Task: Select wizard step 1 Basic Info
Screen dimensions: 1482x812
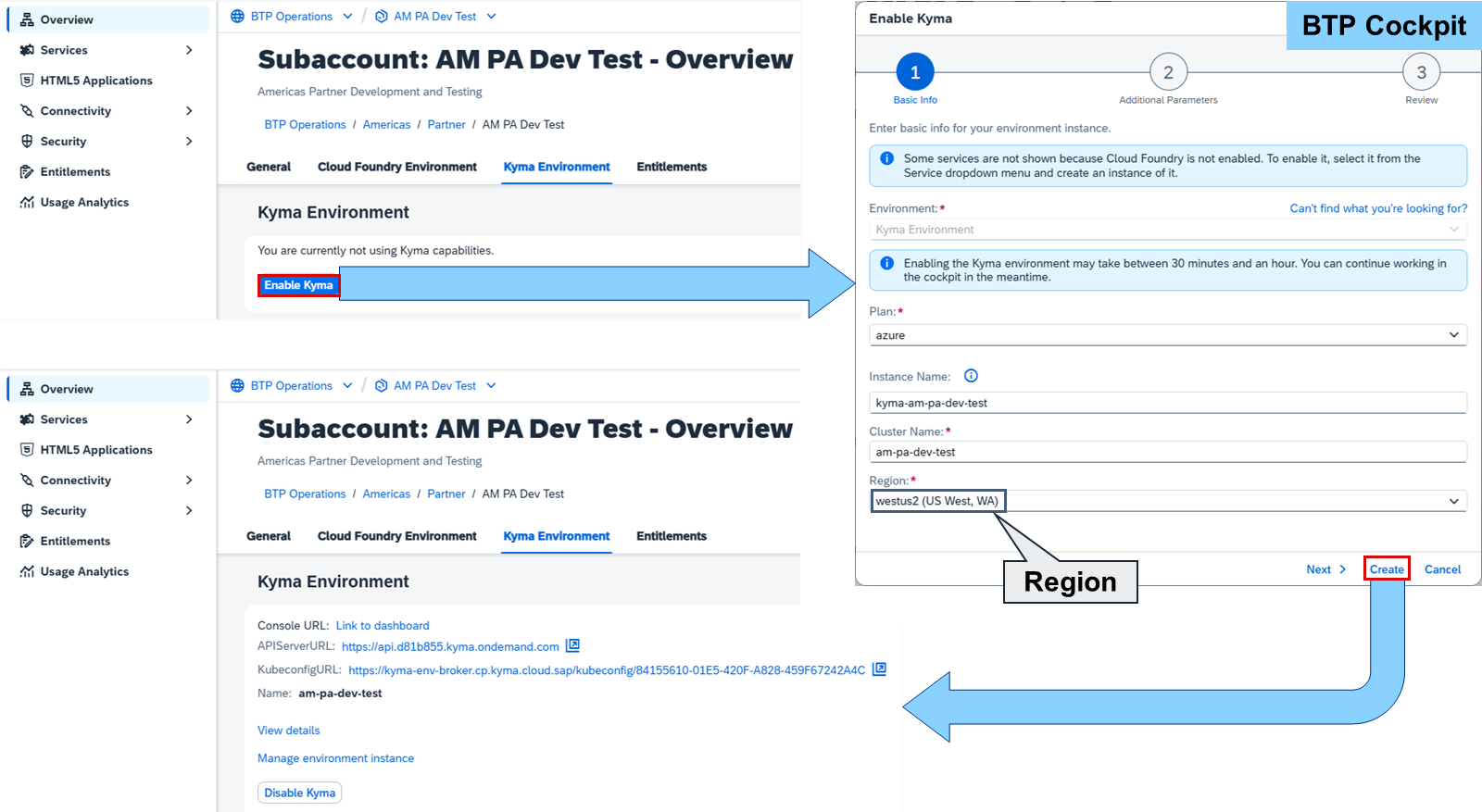Action: 915,72
